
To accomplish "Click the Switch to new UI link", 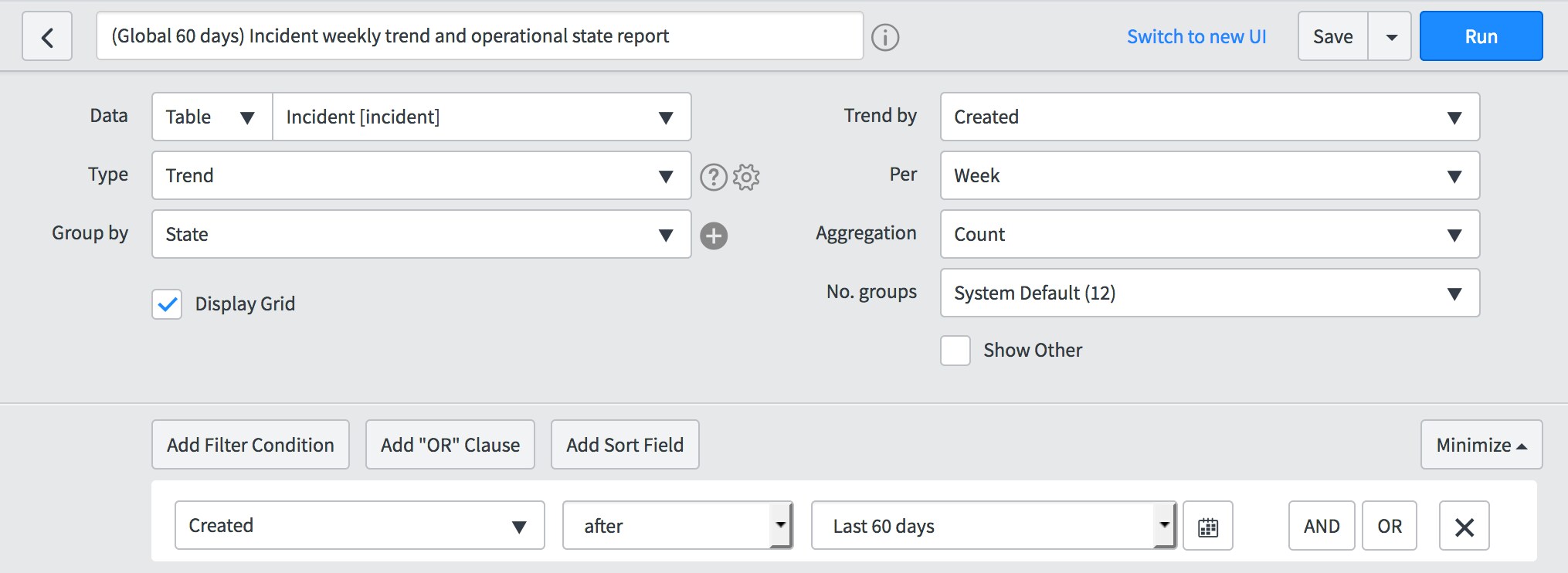I will point(1196,36).
